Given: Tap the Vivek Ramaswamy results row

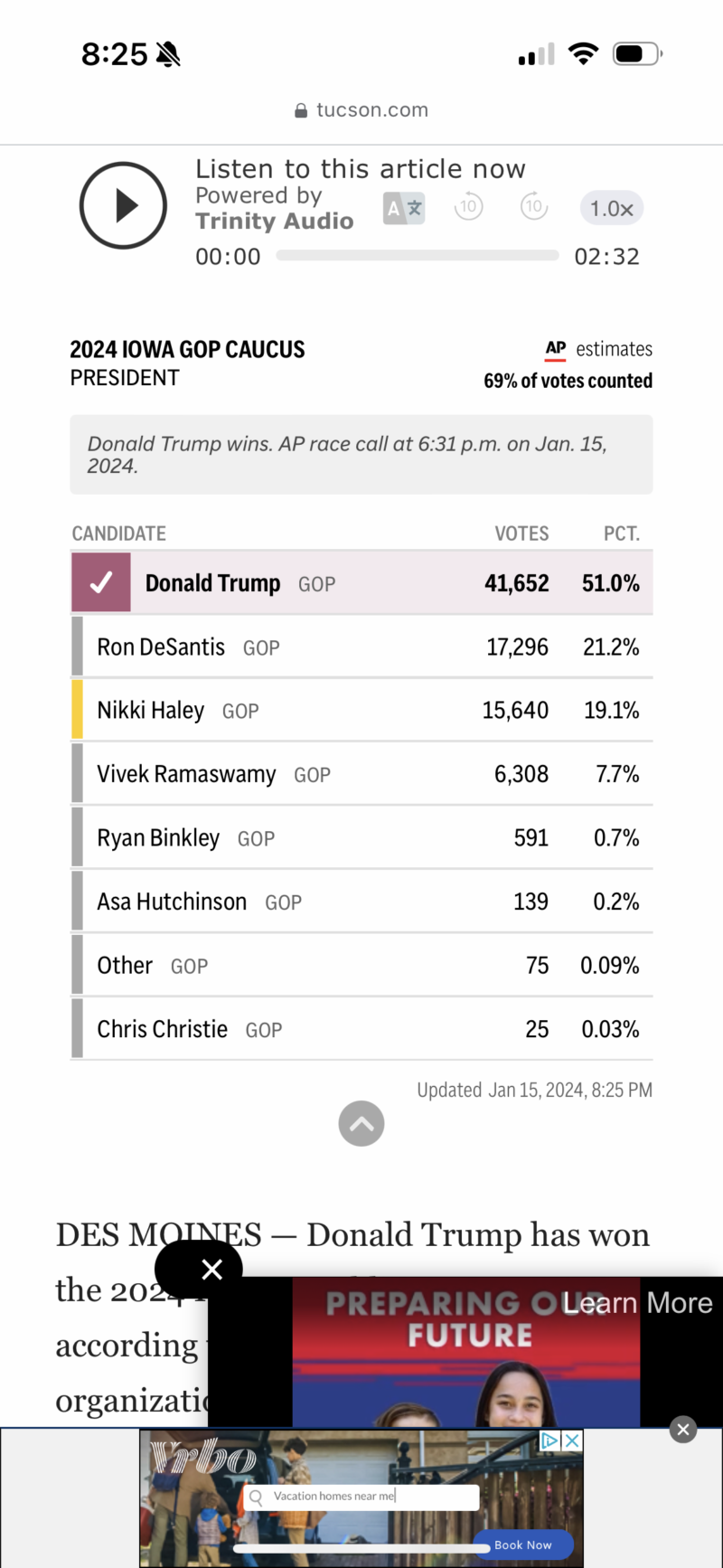Looking at the screenshot, I should (361, 774).
